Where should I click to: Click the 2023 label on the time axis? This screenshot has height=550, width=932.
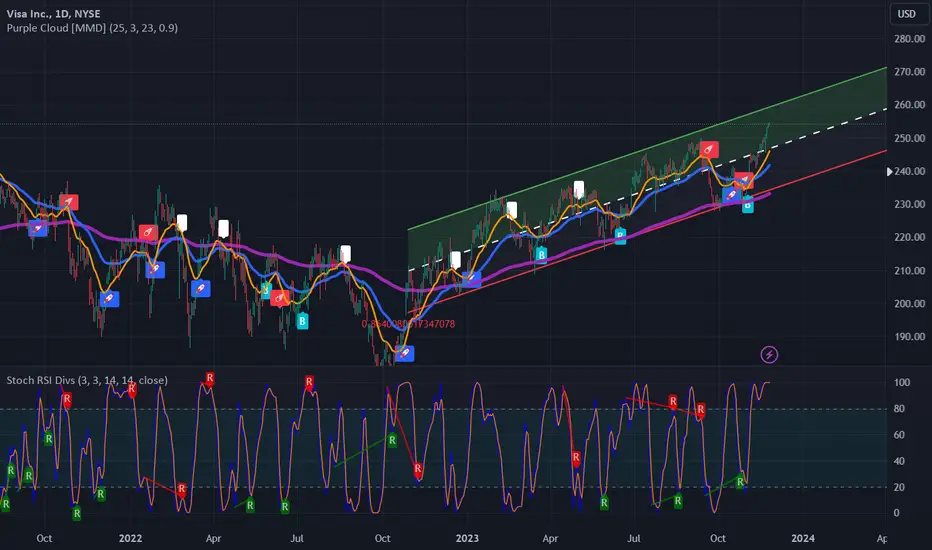coord(467,538)
